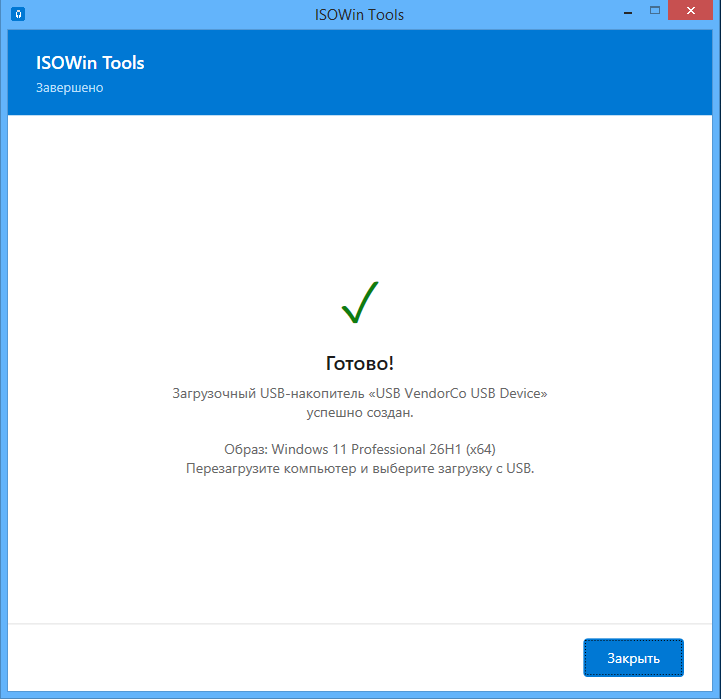Minimize the ISOWin Tools window
Viewport: 721px width, 699px height.
tap(628, 11)
